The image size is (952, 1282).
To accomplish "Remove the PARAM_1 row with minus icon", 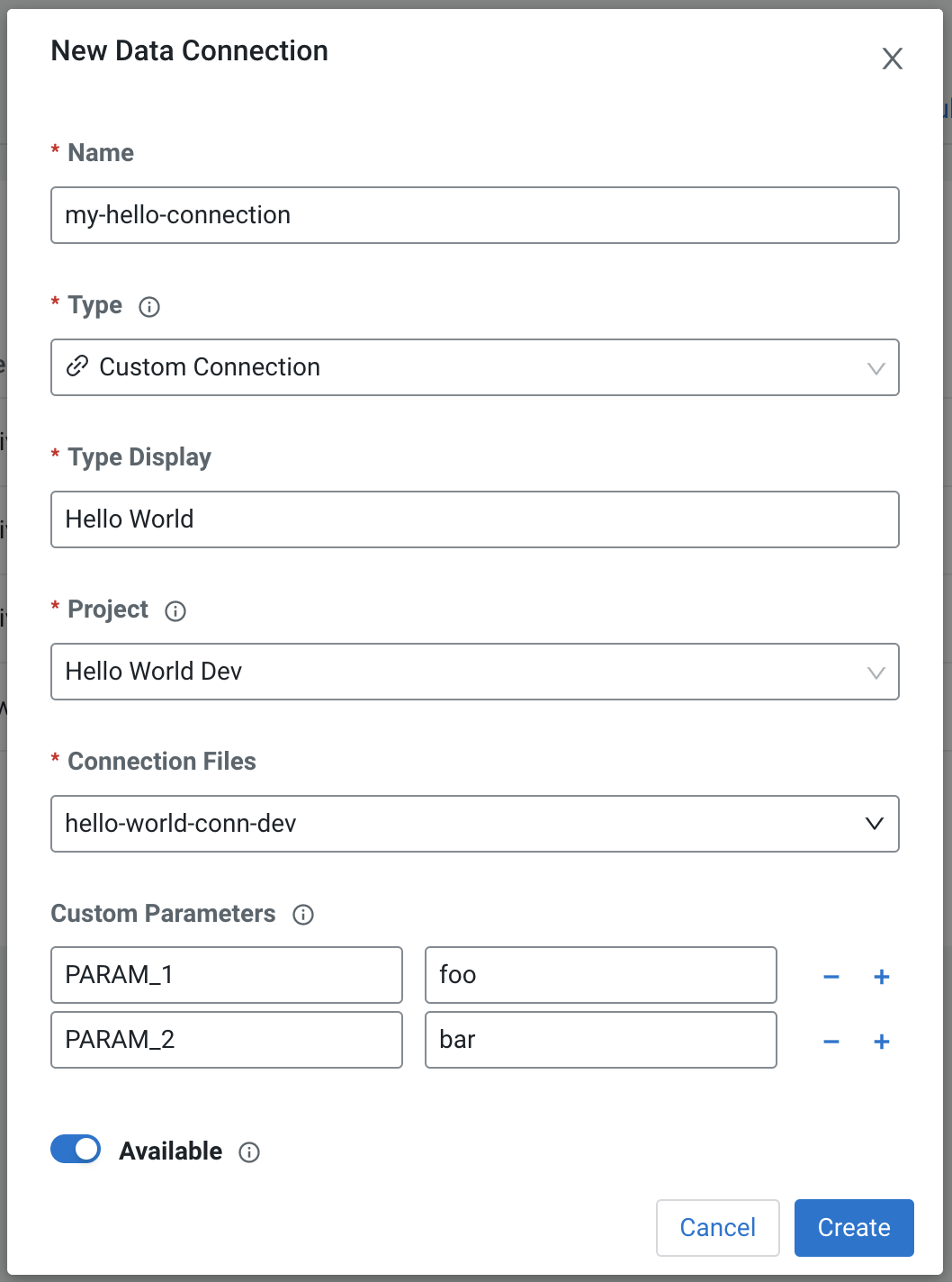I will tap(831, 977).
